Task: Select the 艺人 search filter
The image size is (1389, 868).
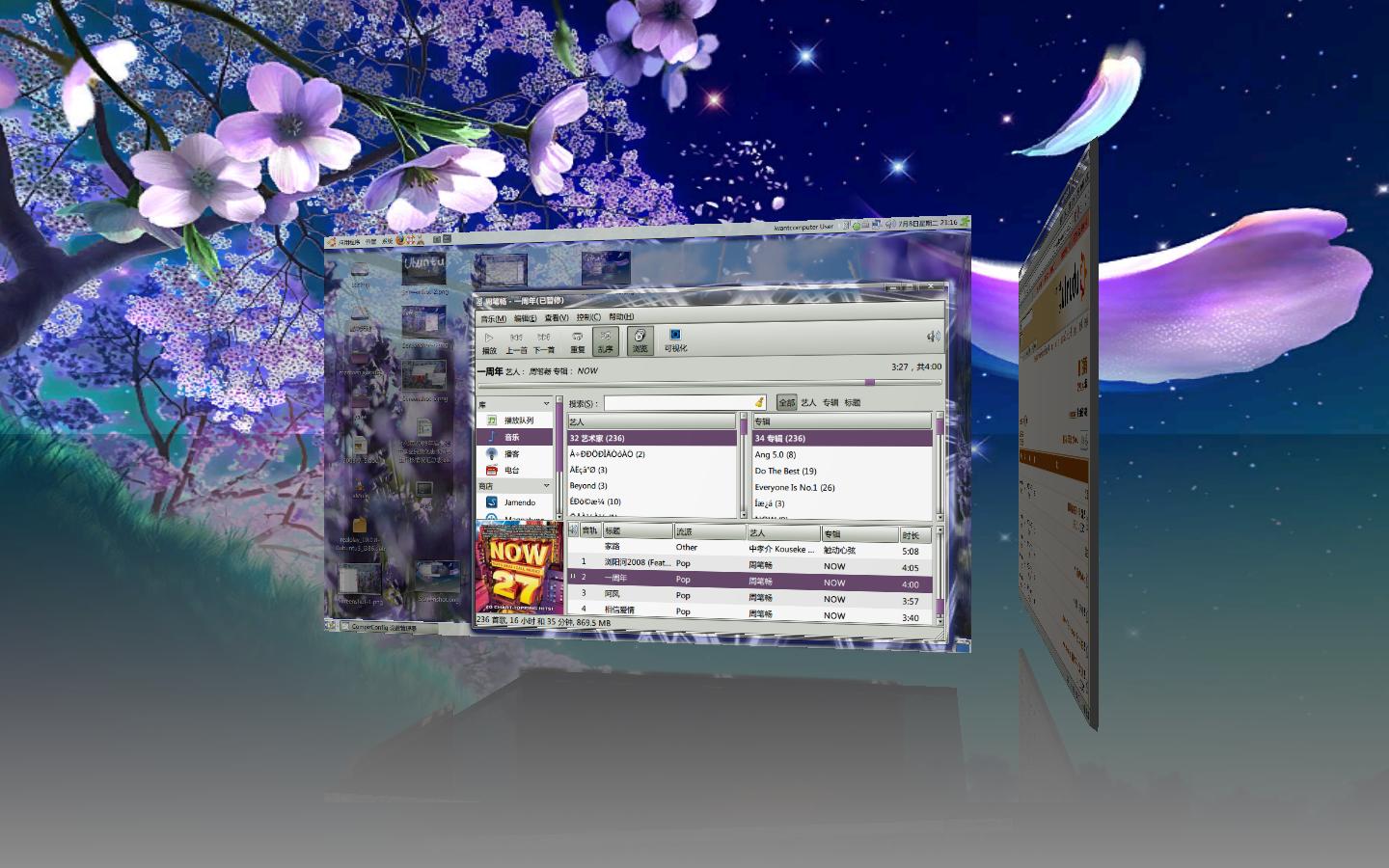Action: (x=808, y=402)
